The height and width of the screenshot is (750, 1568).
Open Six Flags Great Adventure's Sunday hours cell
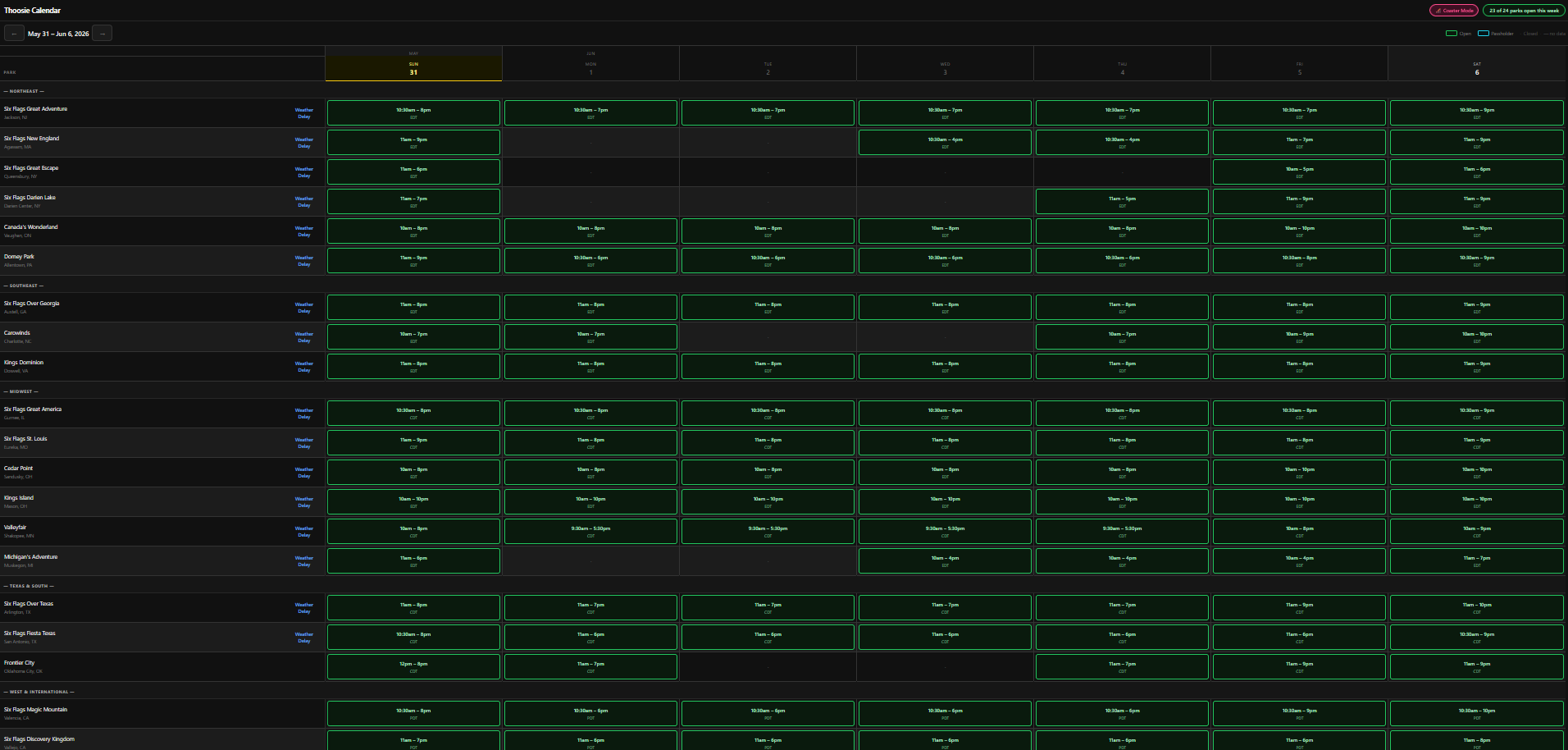click(413, 113)
